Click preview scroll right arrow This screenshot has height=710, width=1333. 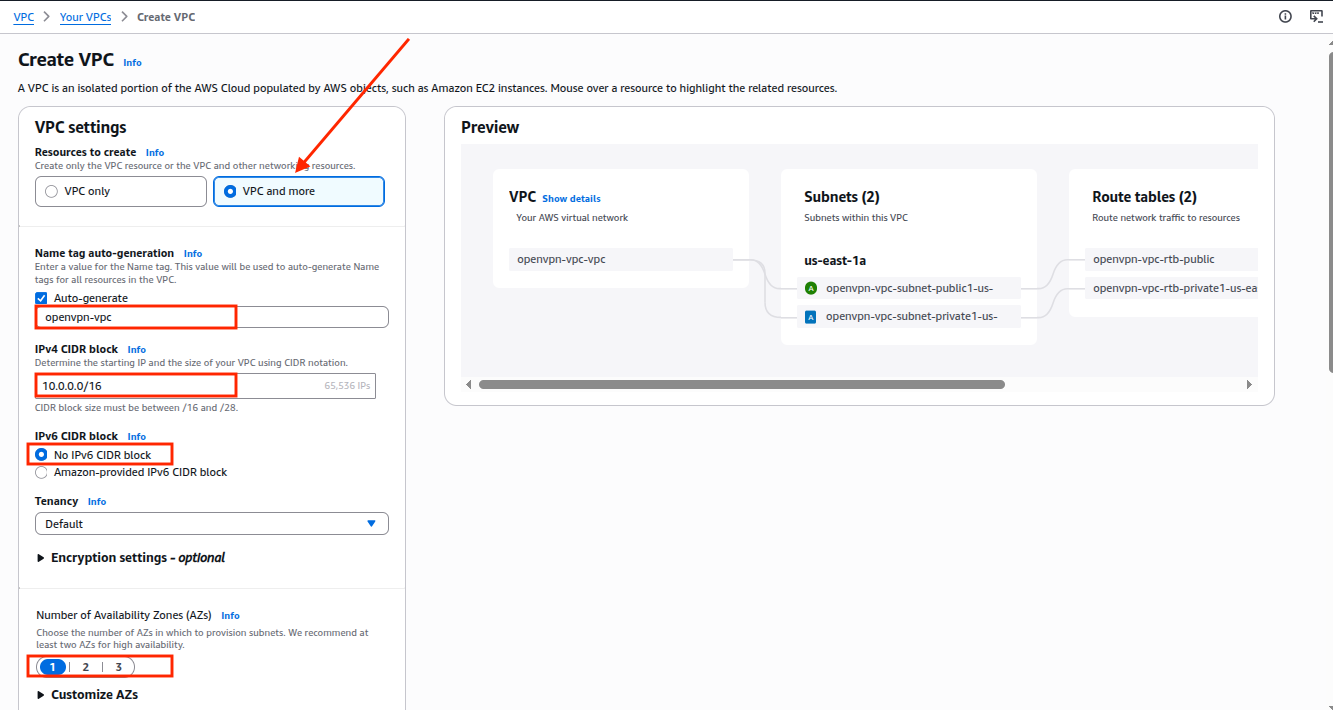point(1248,384)
